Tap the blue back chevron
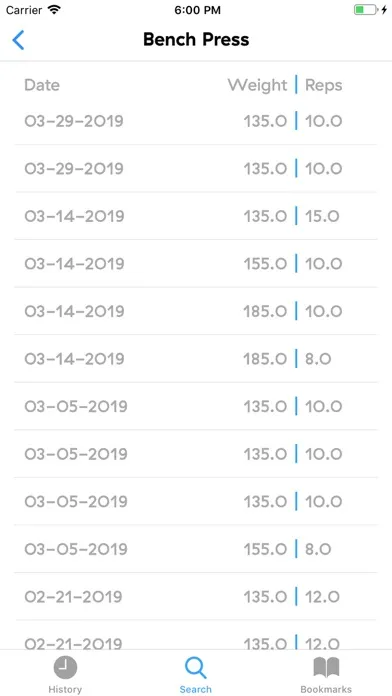392x696 pixels. pyautogui.click(x=18, y=40)
